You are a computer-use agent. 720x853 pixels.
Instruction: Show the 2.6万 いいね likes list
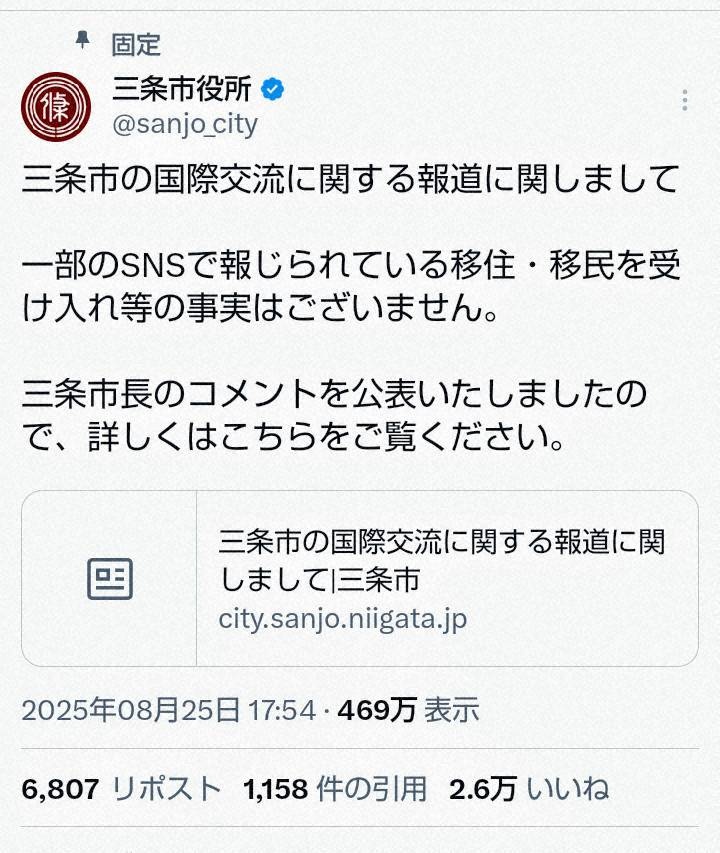pos(529,789)
